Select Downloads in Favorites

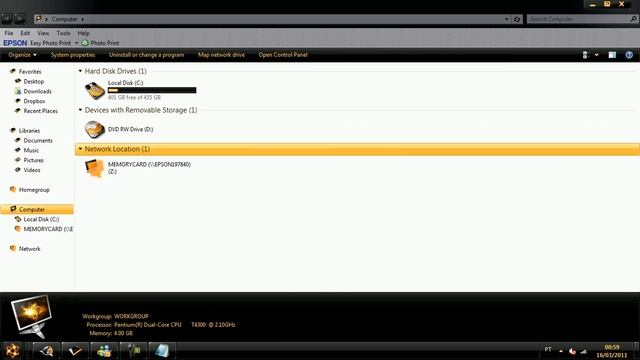click(x=38, y=91)
